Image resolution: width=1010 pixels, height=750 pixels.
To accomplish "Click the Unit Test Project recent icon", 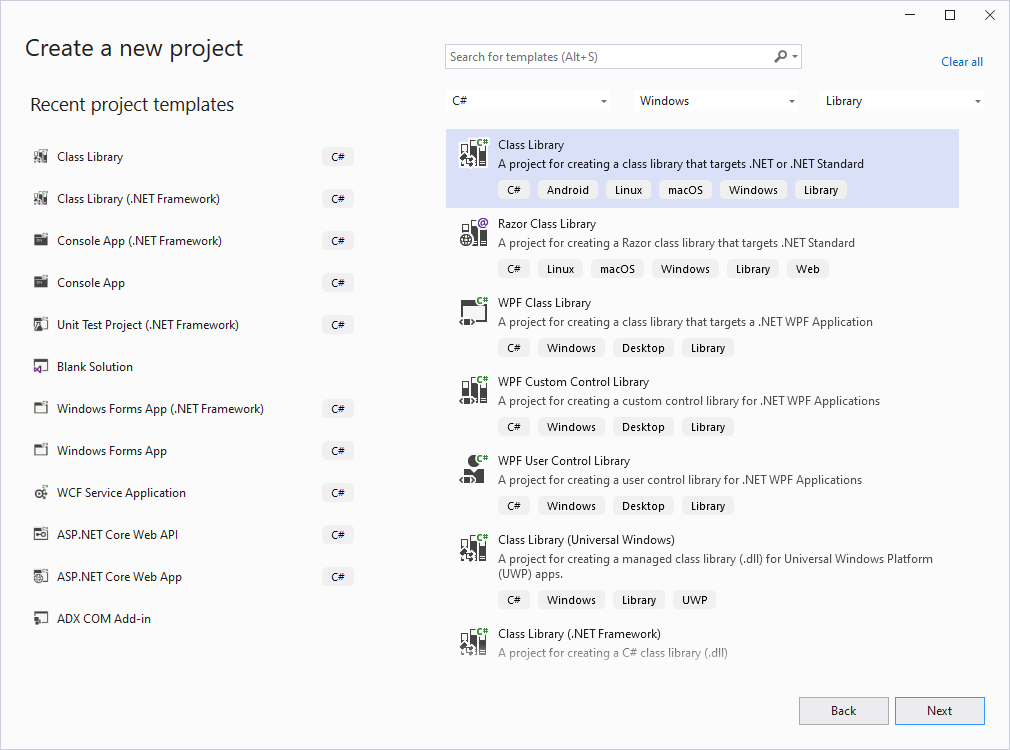I will click(41, 324).
